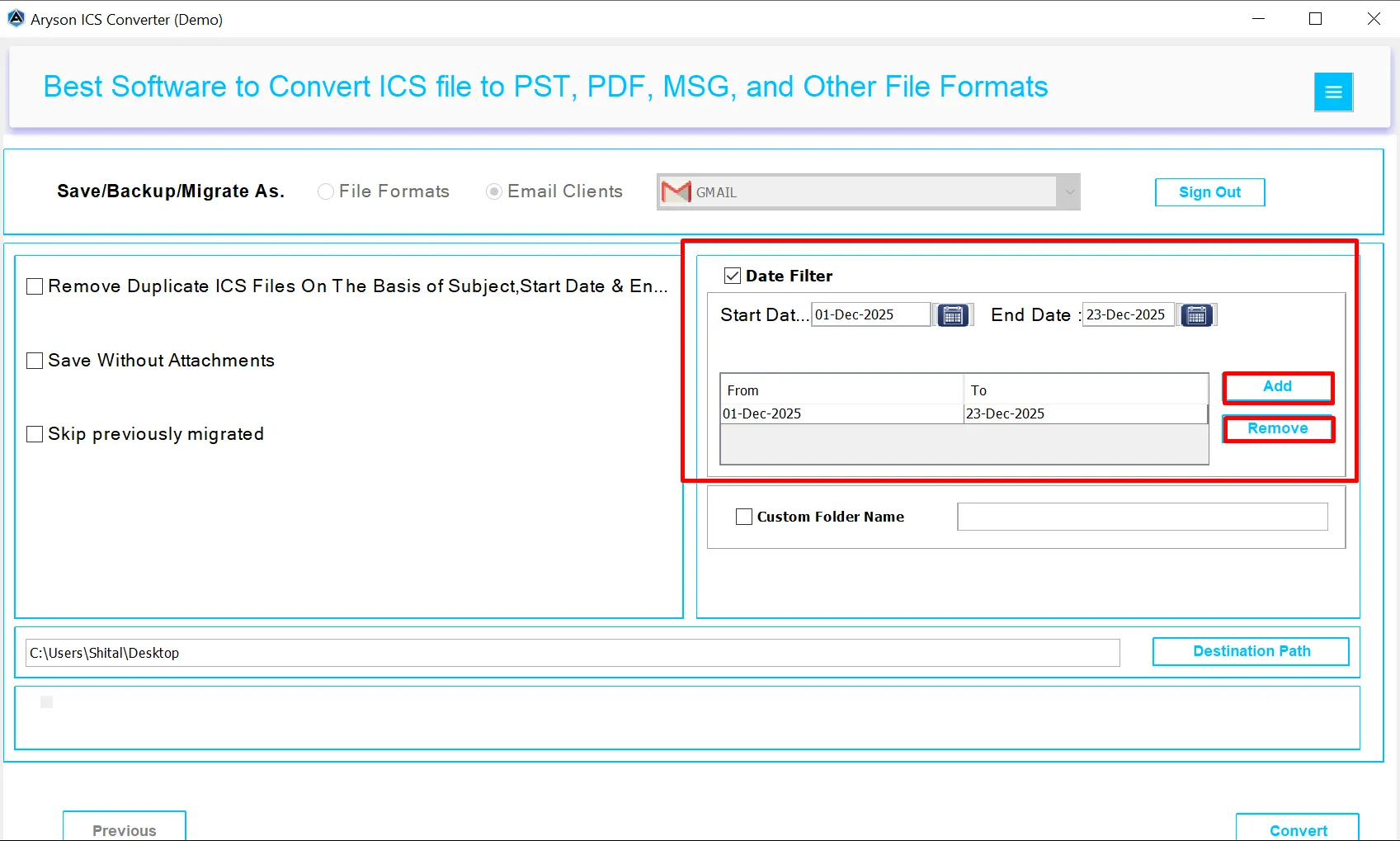Select the 01-Dec-2025 row in the table
The image size is (1400, 841).
[x=825, y=413]
